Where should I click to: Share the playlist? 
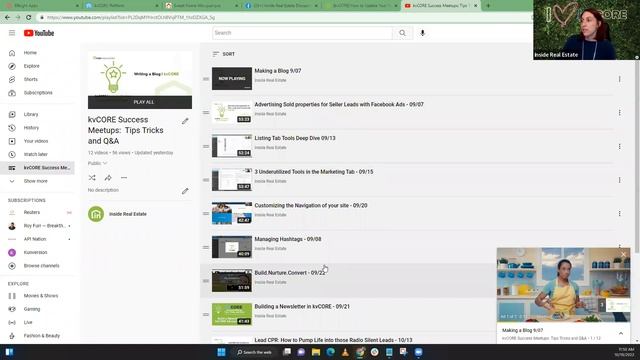coord(108,178)
